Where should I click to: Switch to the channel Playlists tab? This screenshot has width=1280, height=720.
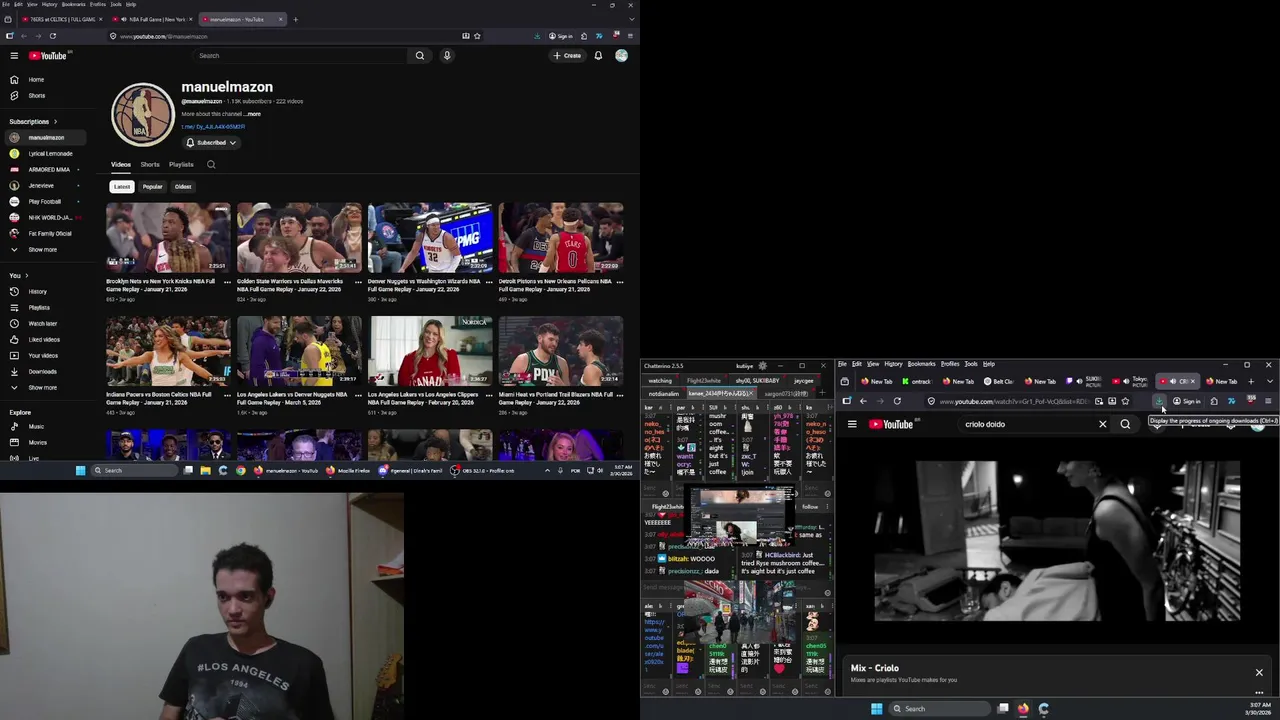point(181,165)
